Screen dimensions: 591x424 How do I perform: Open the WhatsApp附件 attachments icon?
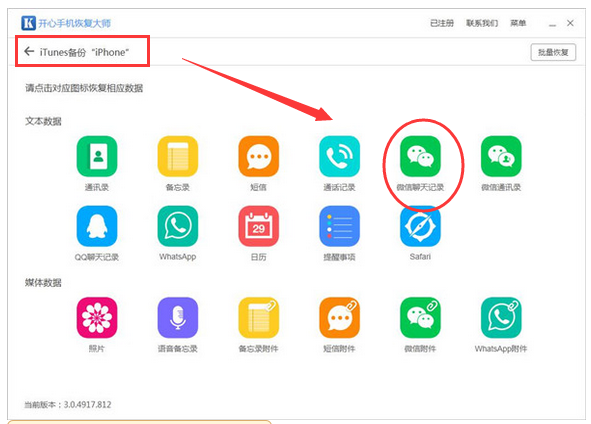[501, 317]
